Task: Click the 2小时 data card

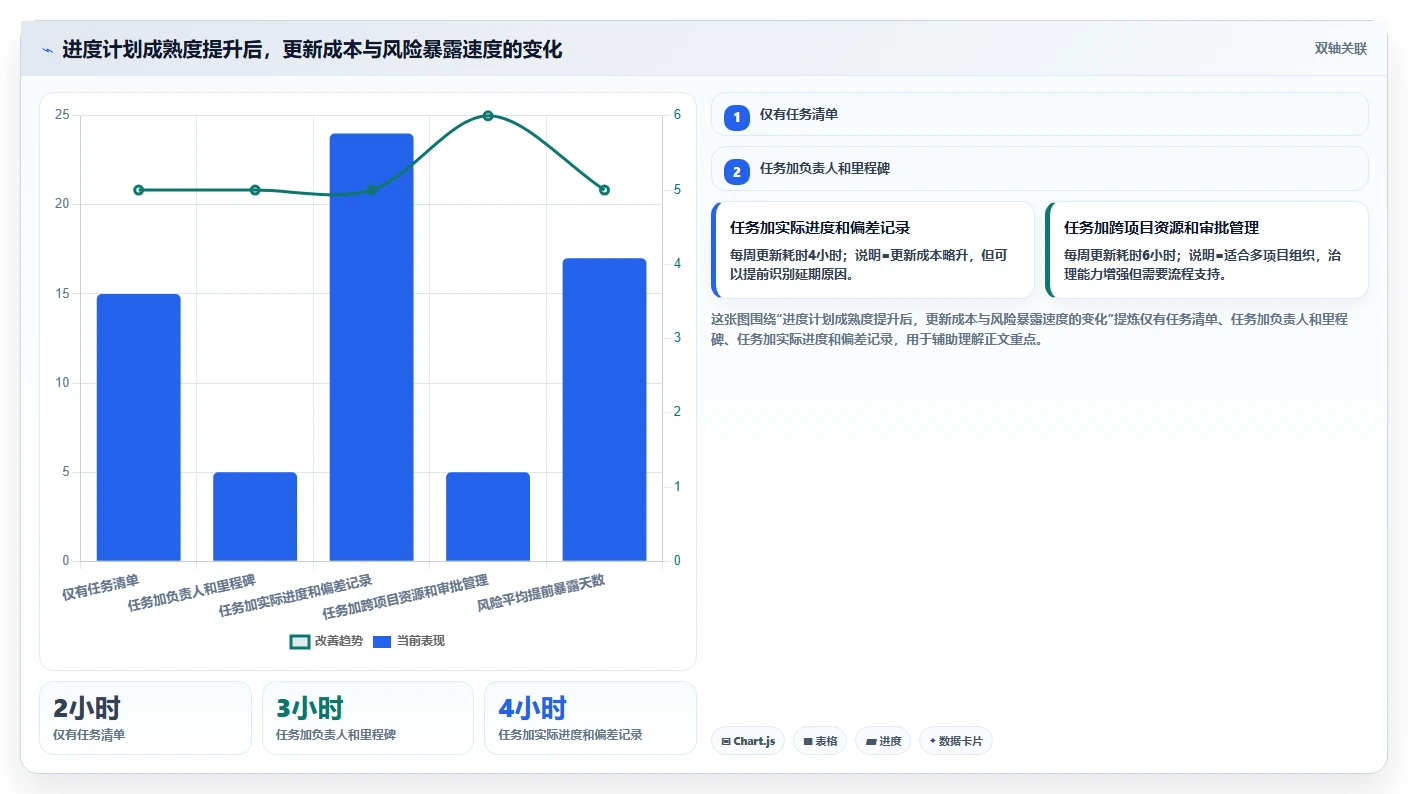Action: click(145, 718)
